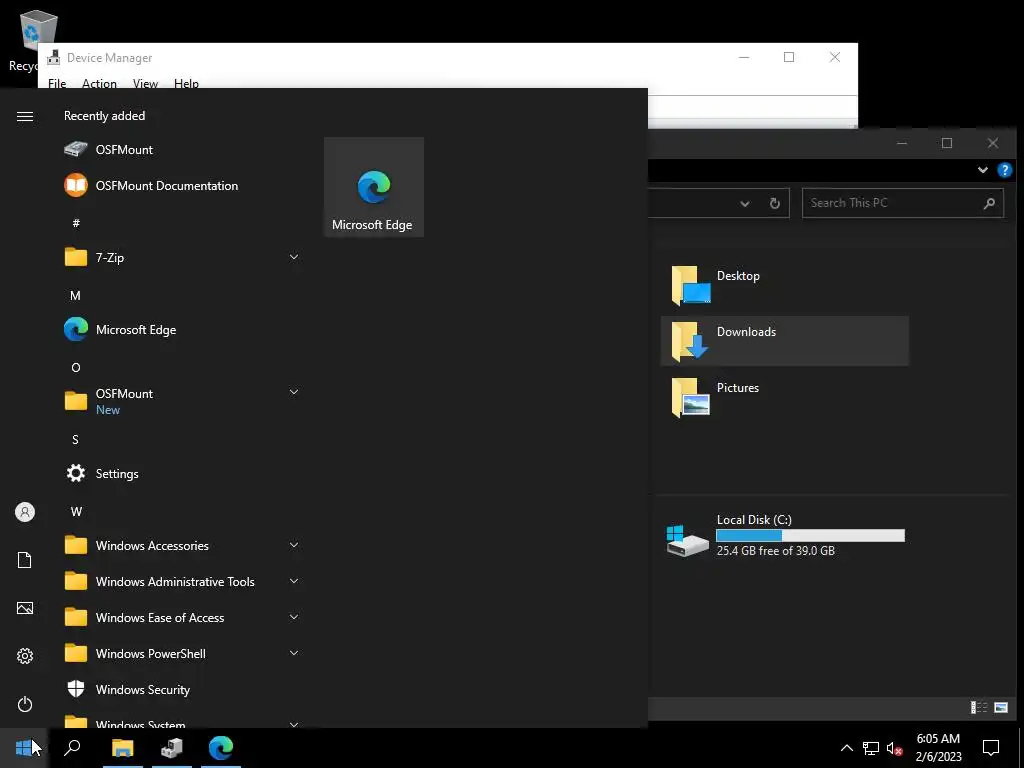Click File Explorer help question icon
The image size is (1024, 768).
coord(1004,170)
